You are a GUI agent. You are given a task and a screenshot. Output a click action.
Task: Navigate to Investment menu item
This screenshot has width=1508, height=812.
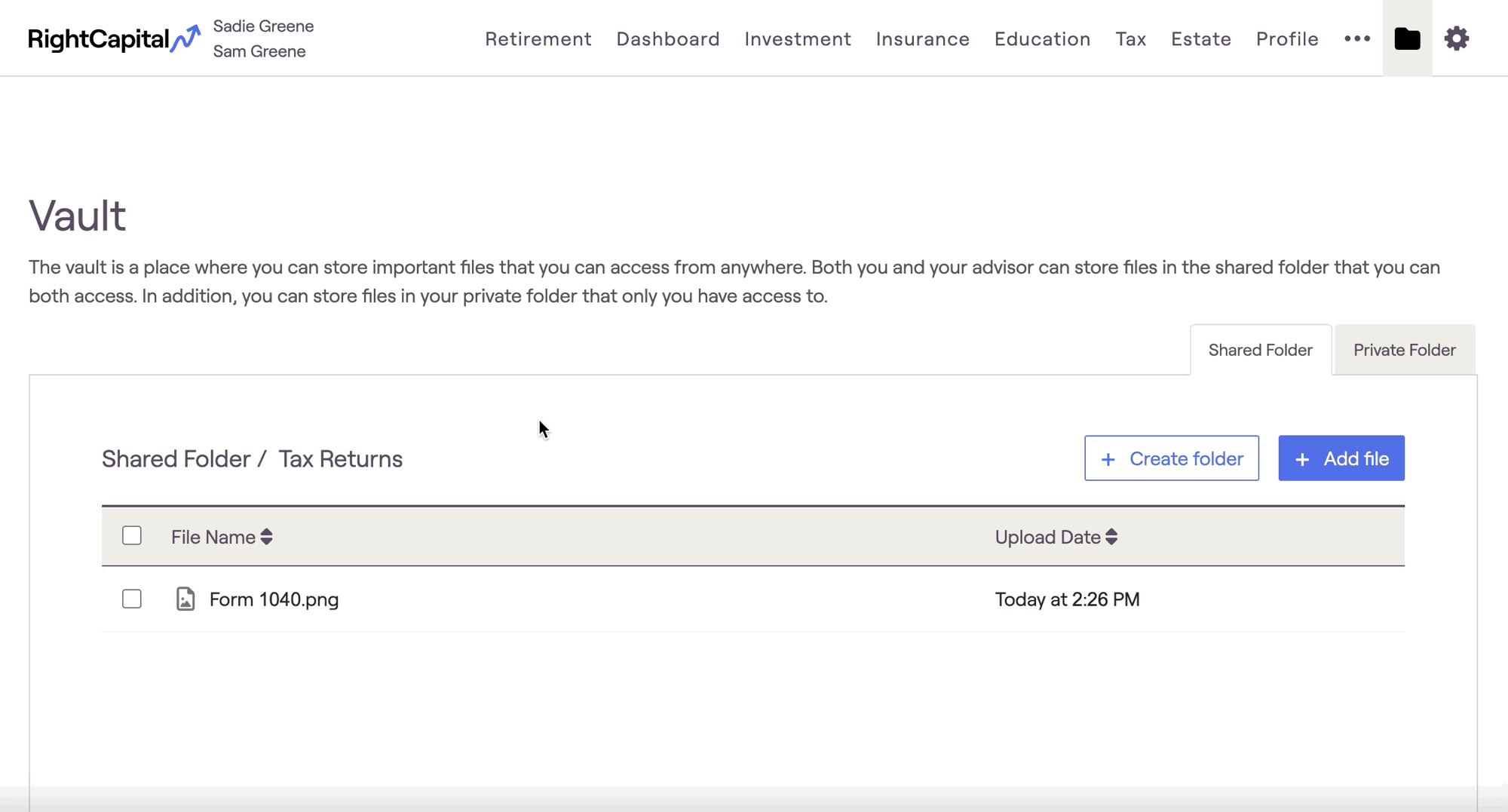(x=797, y=38)
